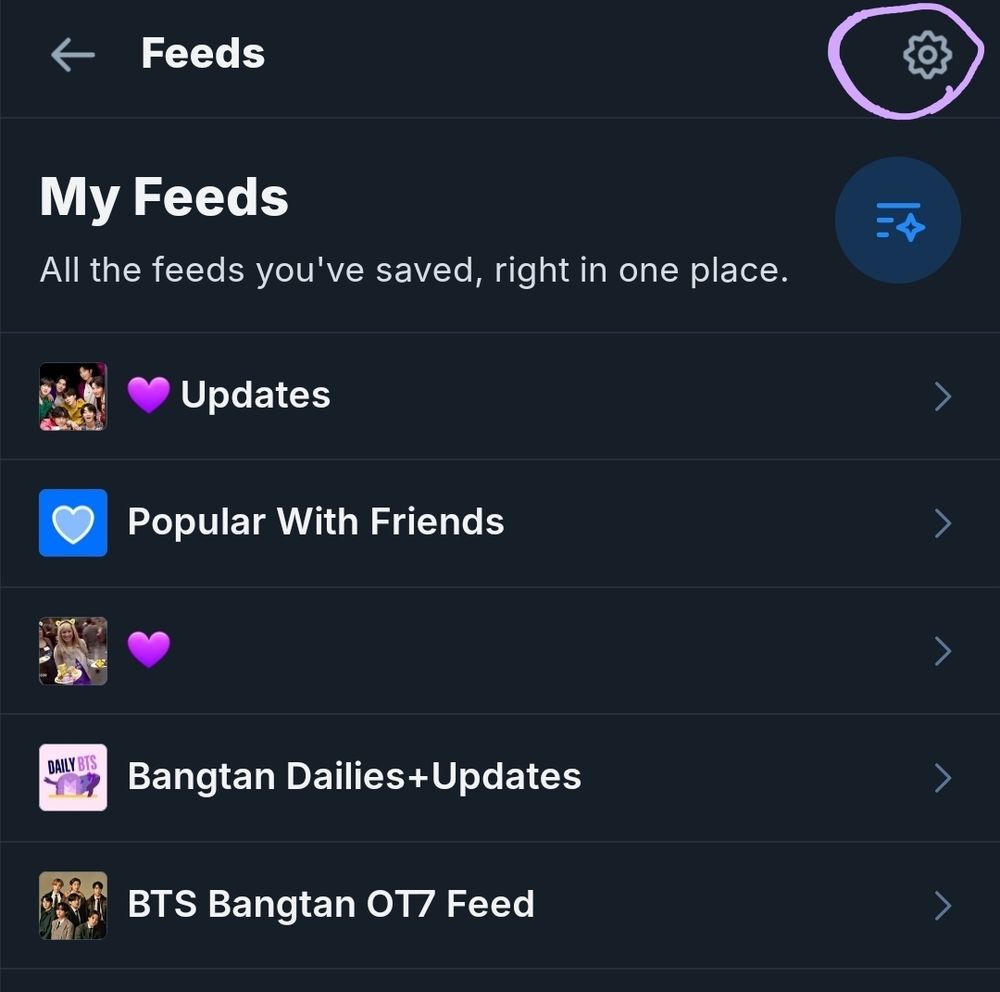Expand BTS Bangtan OT7 Feed chevron
1000x992 pixels.
coord(942,903)
